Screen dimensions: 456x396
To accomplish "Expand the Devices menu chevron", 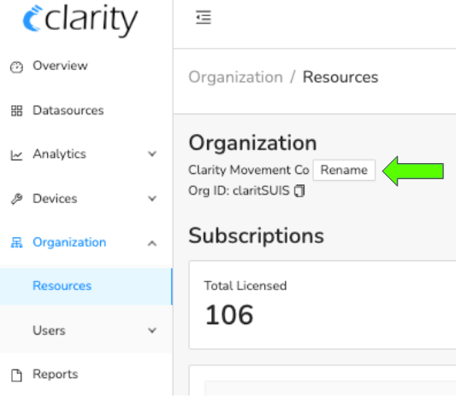I will point(152,199).
